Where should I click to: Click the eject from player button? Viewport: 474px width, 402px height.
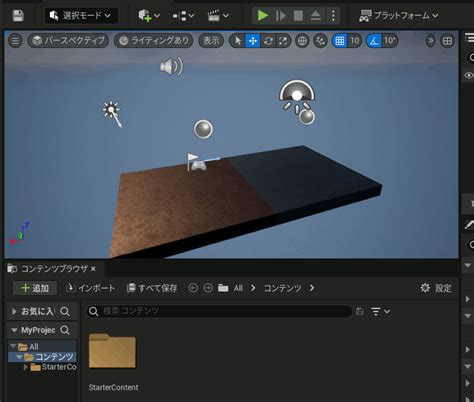(315, 15)
